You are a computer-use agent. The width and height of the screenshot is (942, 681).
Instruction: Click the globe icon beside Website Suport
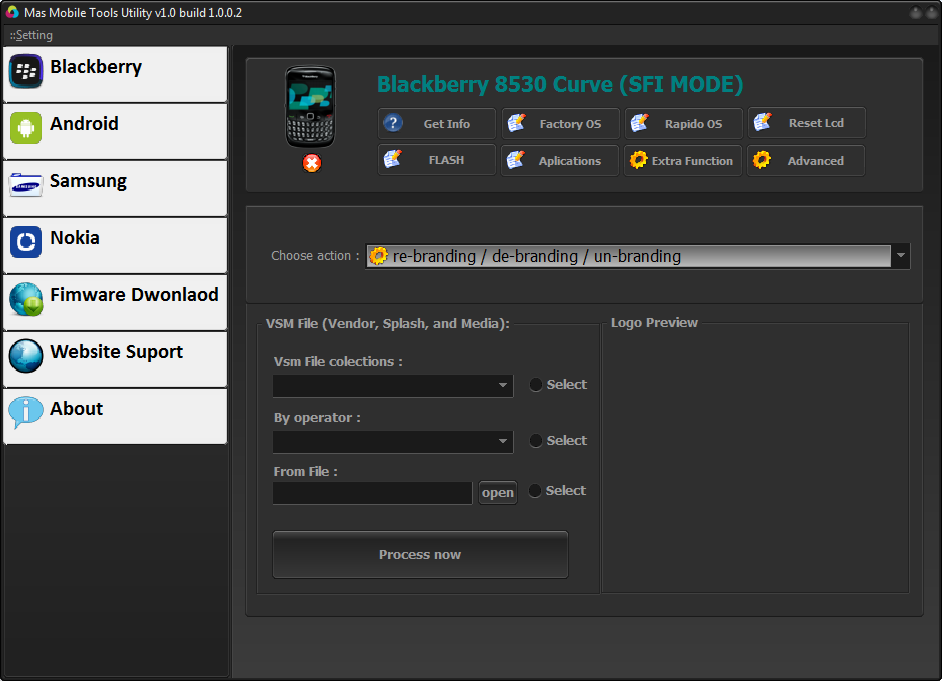click(x=26, y=356)
